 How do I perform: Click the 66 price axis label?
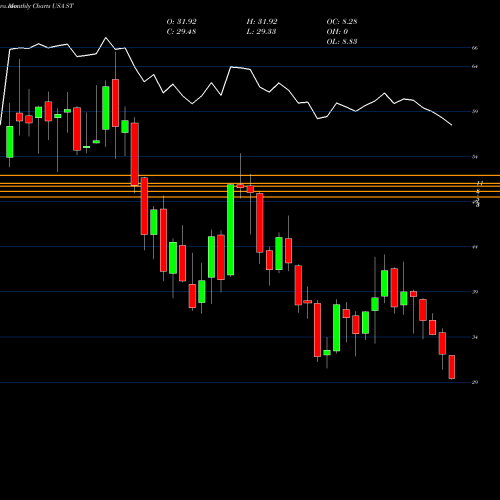tap(475, 48)
